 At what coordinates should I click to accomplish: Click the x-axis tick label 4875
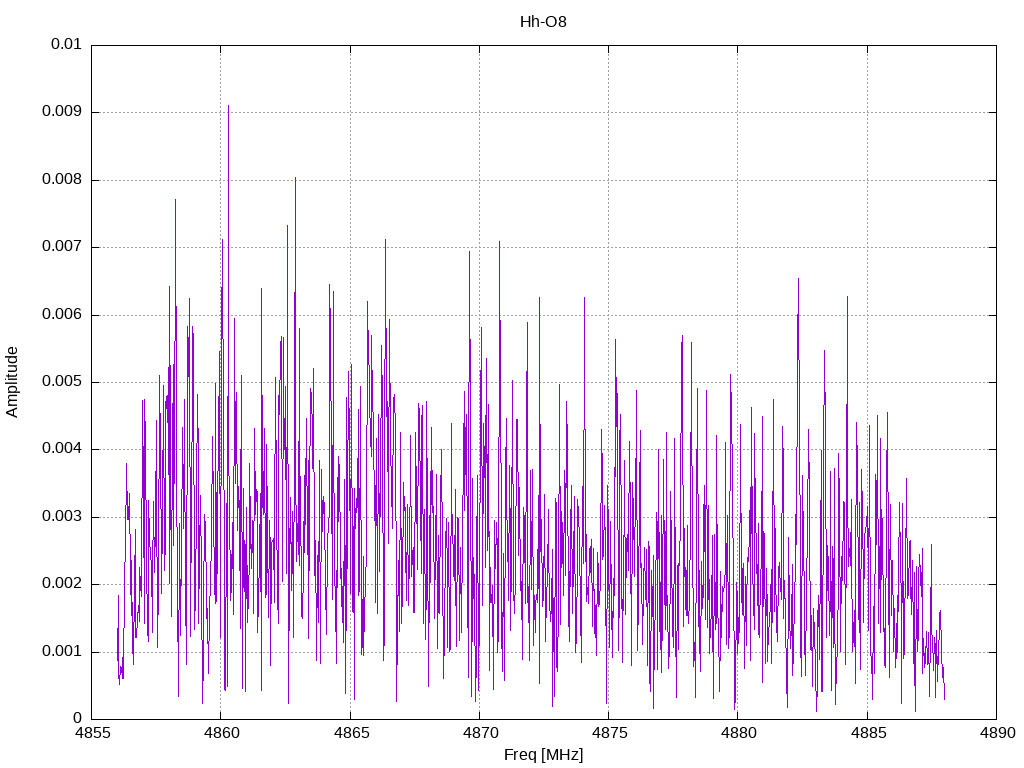(x=609, y=733)
